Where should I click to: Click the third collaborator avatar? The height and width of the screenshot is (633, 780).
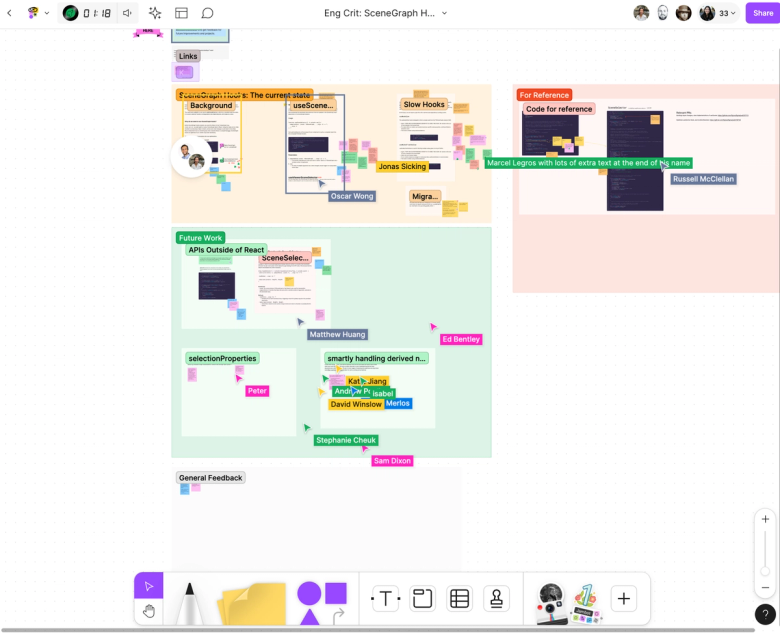pyautogui.click(x=683, y=13)
